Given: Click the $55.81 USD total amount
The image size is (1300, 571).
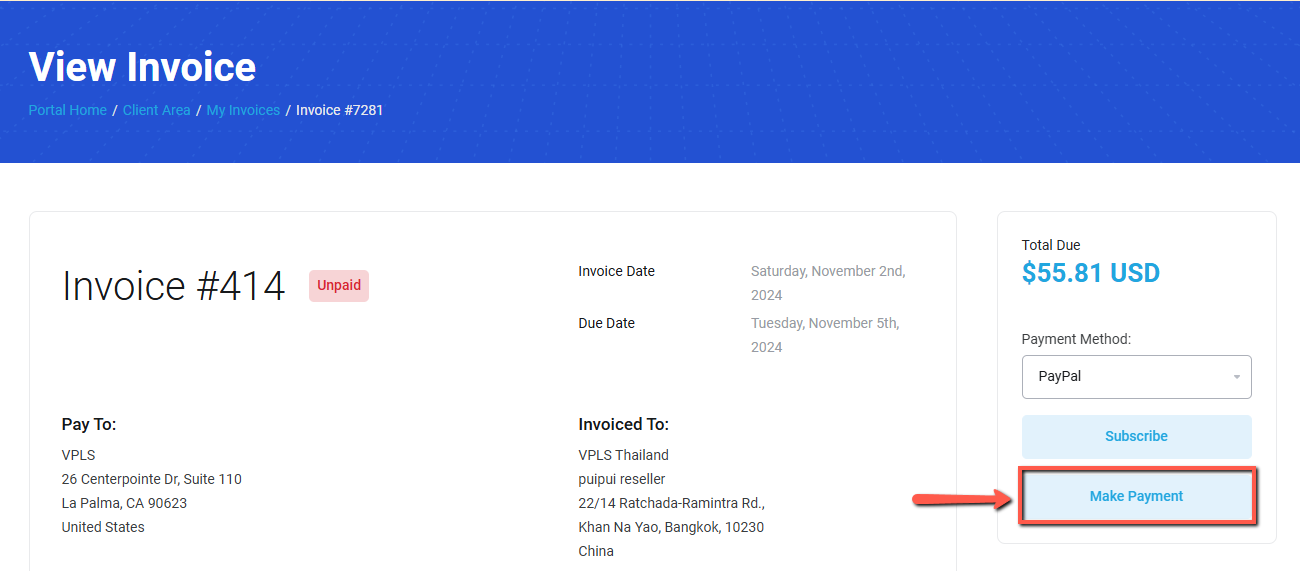Looking at the screenshot, I should coord(1090,273).
